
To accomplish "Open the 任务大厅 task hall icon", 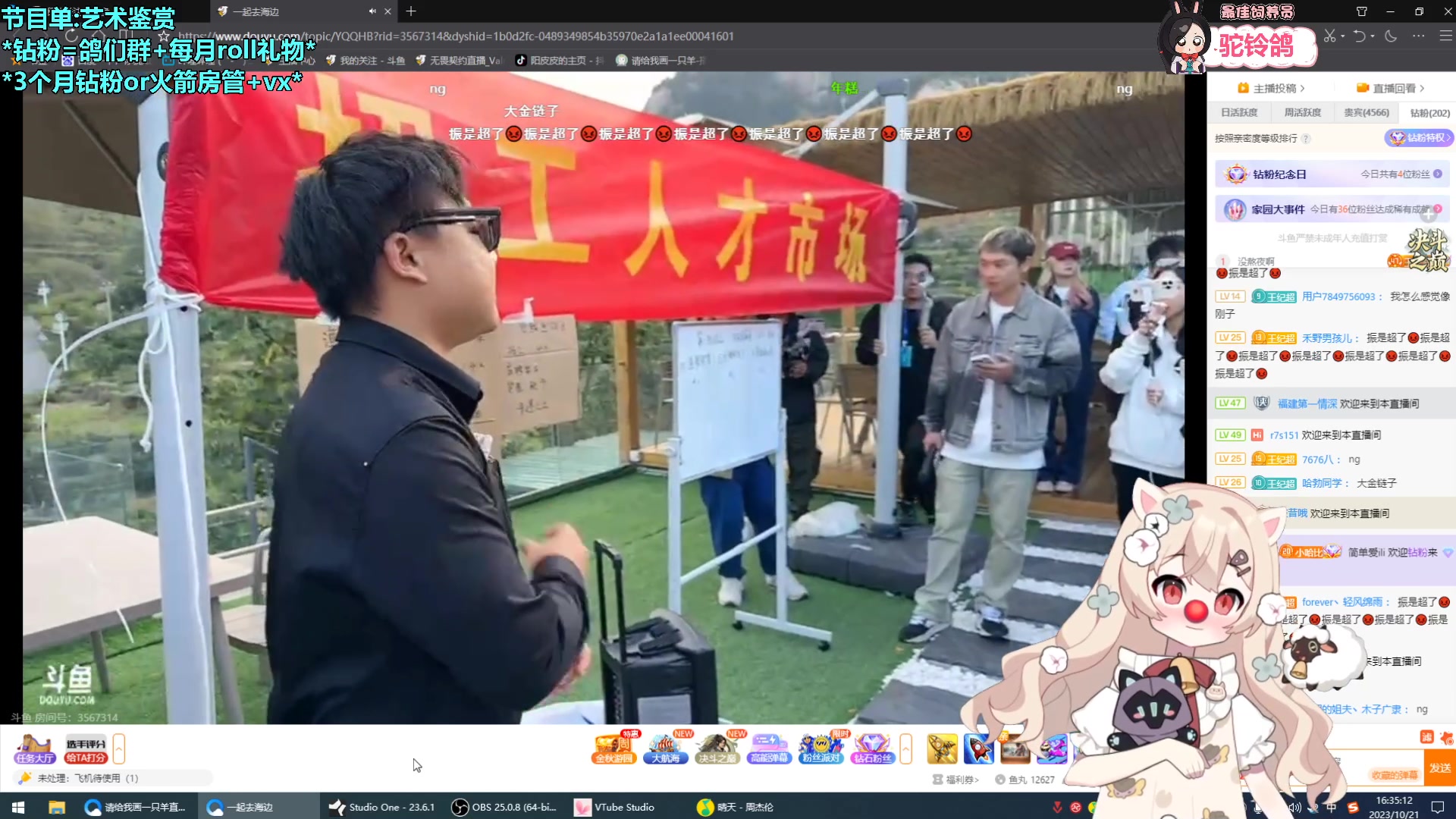I will pyautogui.click(x=35, y=749).
